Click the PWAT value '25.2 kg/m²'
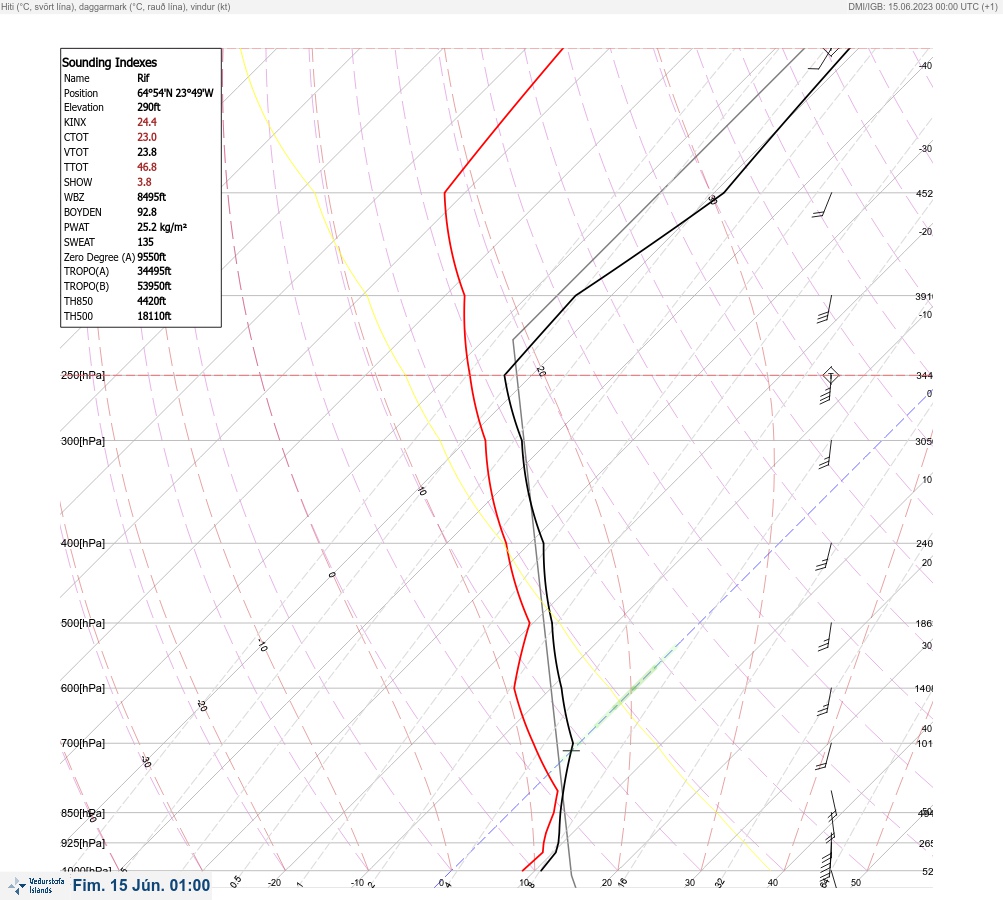The height and width of the screenshot is (900, 1003). 162,227
